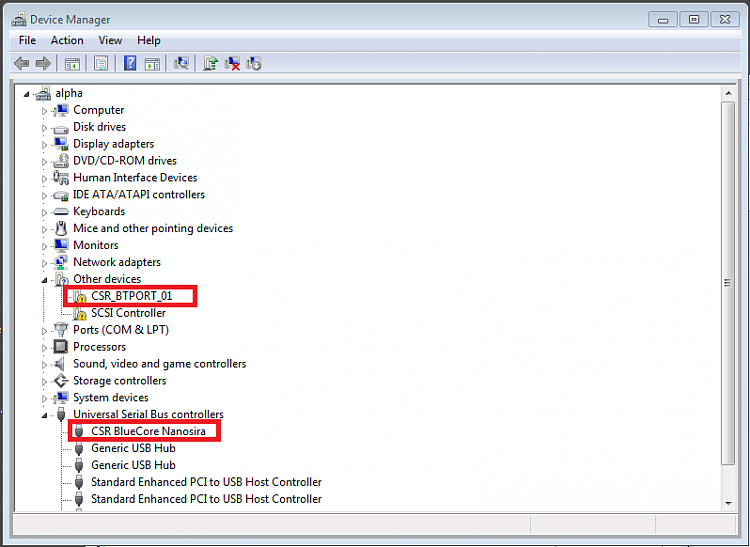Select the CSR BlueCore Nanosira device

tap(148, 431)
